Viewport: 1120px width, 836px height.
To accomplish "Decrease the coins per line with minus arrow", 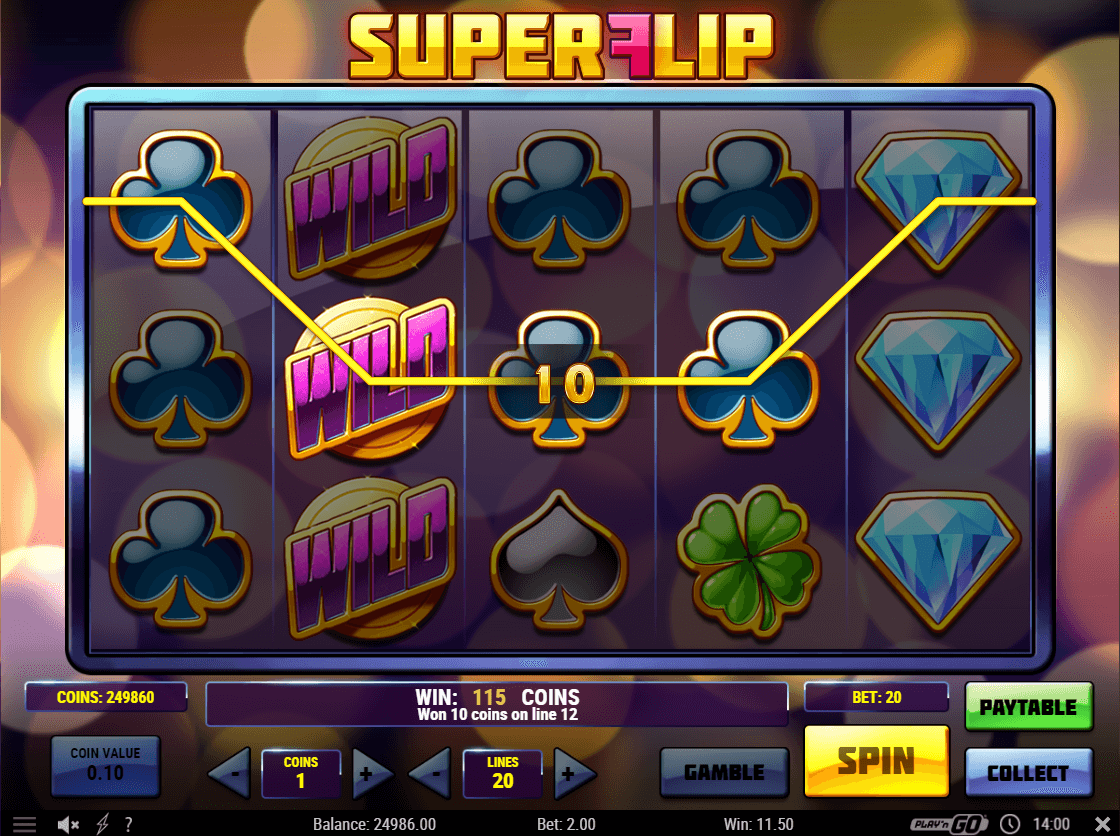I will click(230, 772).
